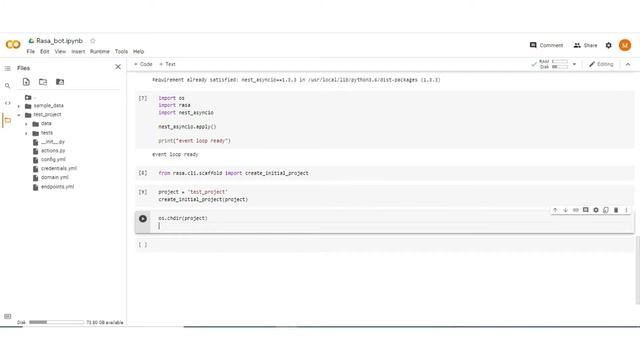640x360 pixels.
Task: Click the cell [7] execution count bracket
Action: 143,98
